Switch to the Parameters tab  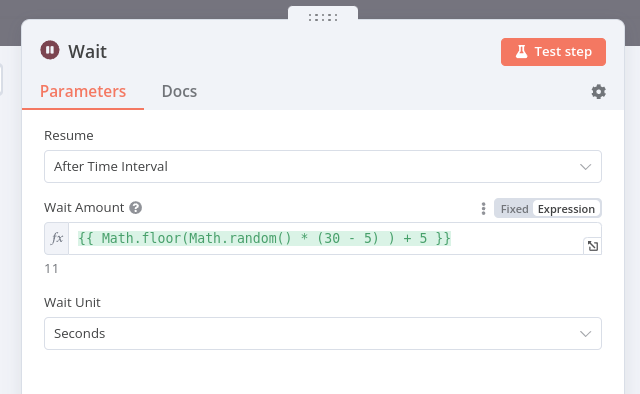point(83,91)
